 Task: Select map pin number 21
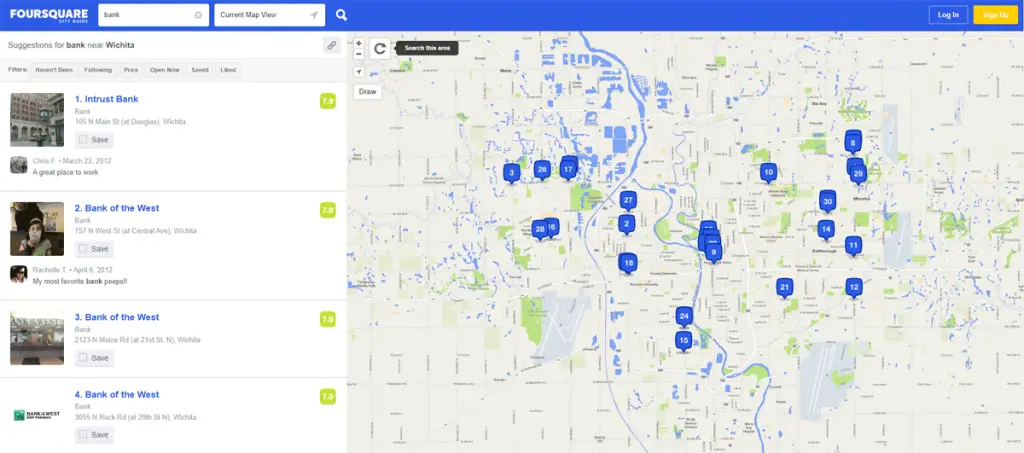coord(784,287)
